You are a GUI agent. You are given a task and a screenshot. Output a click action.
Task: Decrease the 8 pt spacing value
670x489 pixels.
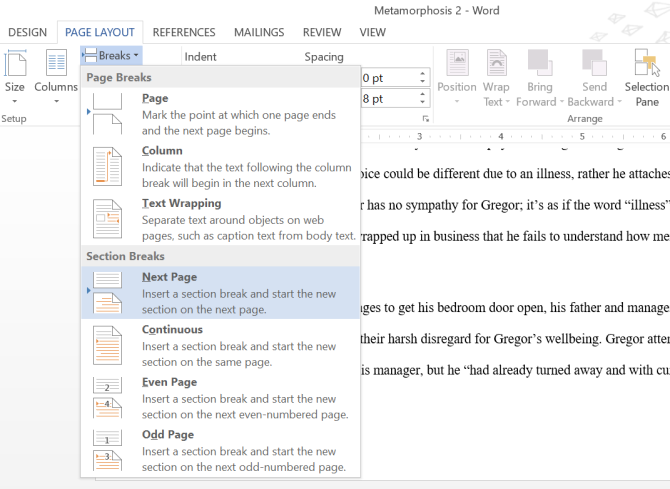point(422,102)
